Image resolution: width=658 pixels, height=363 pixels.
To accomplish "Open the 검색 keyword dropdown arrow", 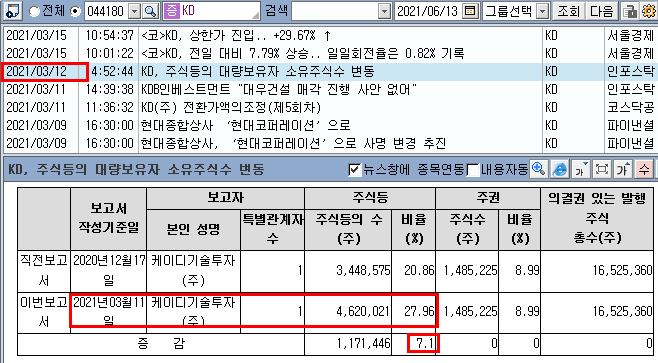I will point(384,11).
